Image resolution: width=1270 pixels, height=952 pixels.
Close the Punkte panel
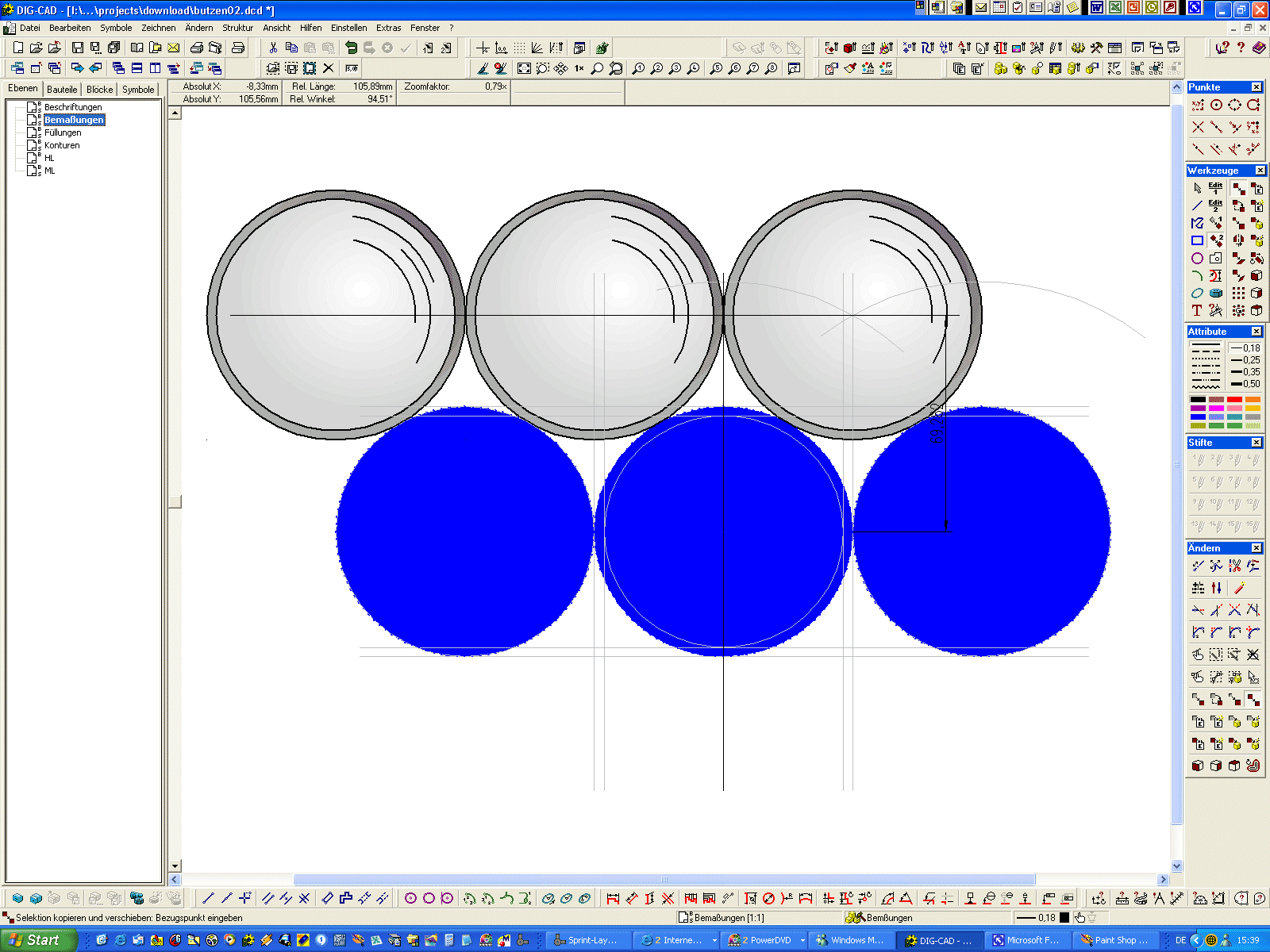(1257, 87)
